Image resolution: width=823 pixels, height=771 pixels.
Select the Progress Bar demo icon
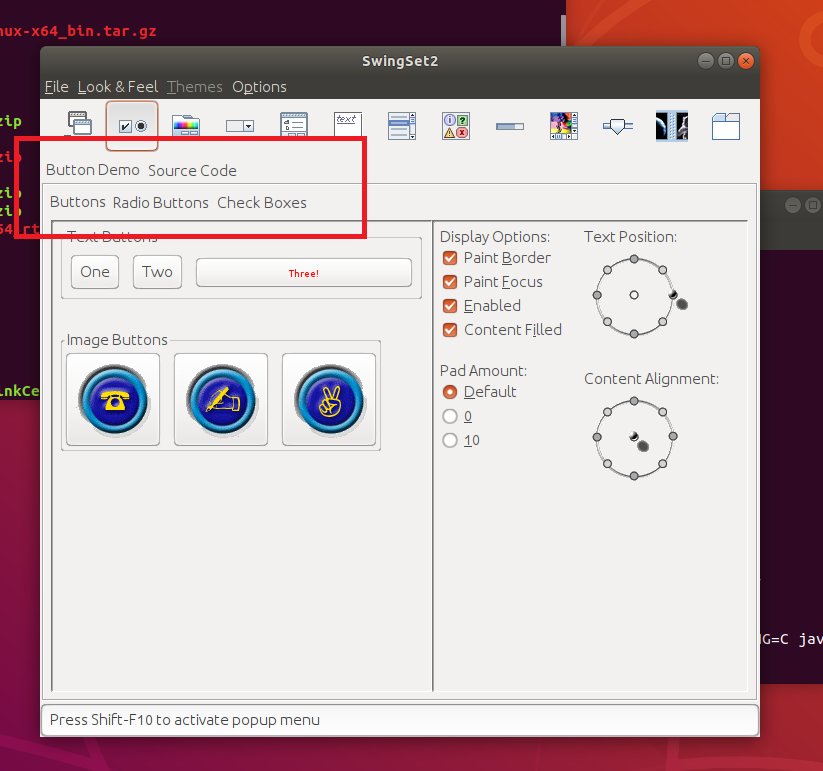click(510, 125)
